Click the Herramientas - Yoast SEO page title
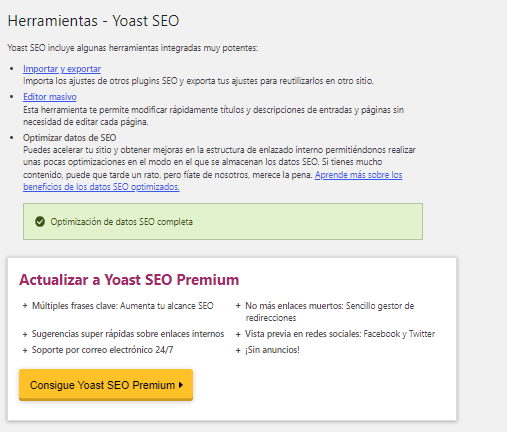 pos(93,21)
